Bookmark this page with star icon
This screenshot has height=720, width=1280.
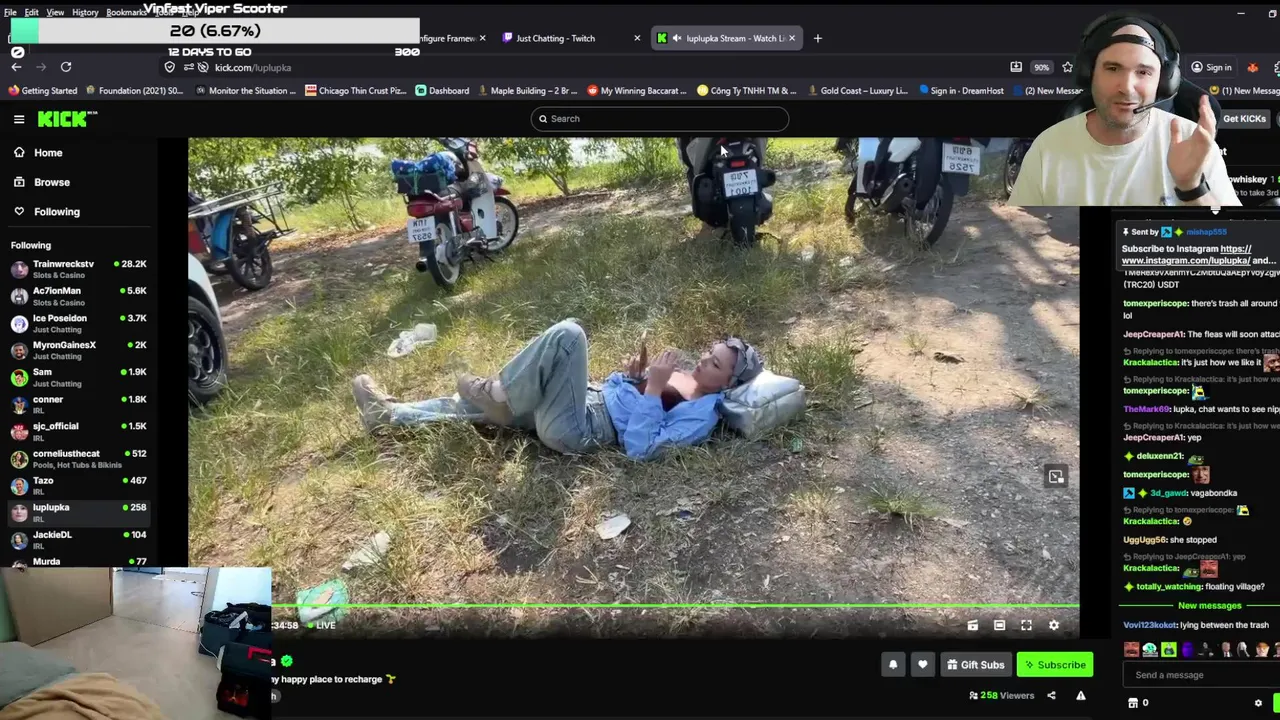pyautogui.click(x=1067, y=67)
